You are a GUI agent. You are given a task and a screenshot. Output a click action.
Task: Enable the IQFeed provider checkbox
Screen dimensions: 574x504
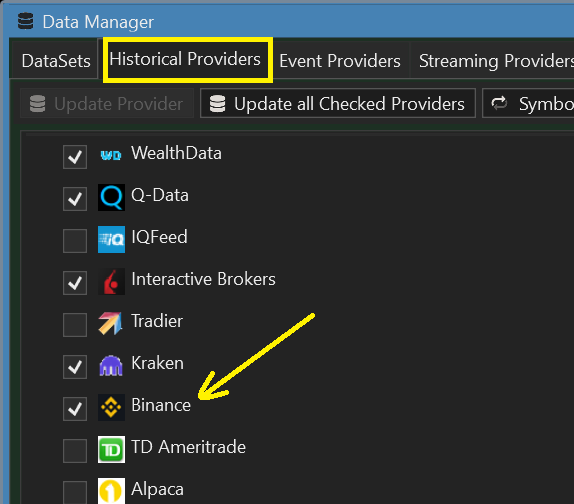coord(75,241)
